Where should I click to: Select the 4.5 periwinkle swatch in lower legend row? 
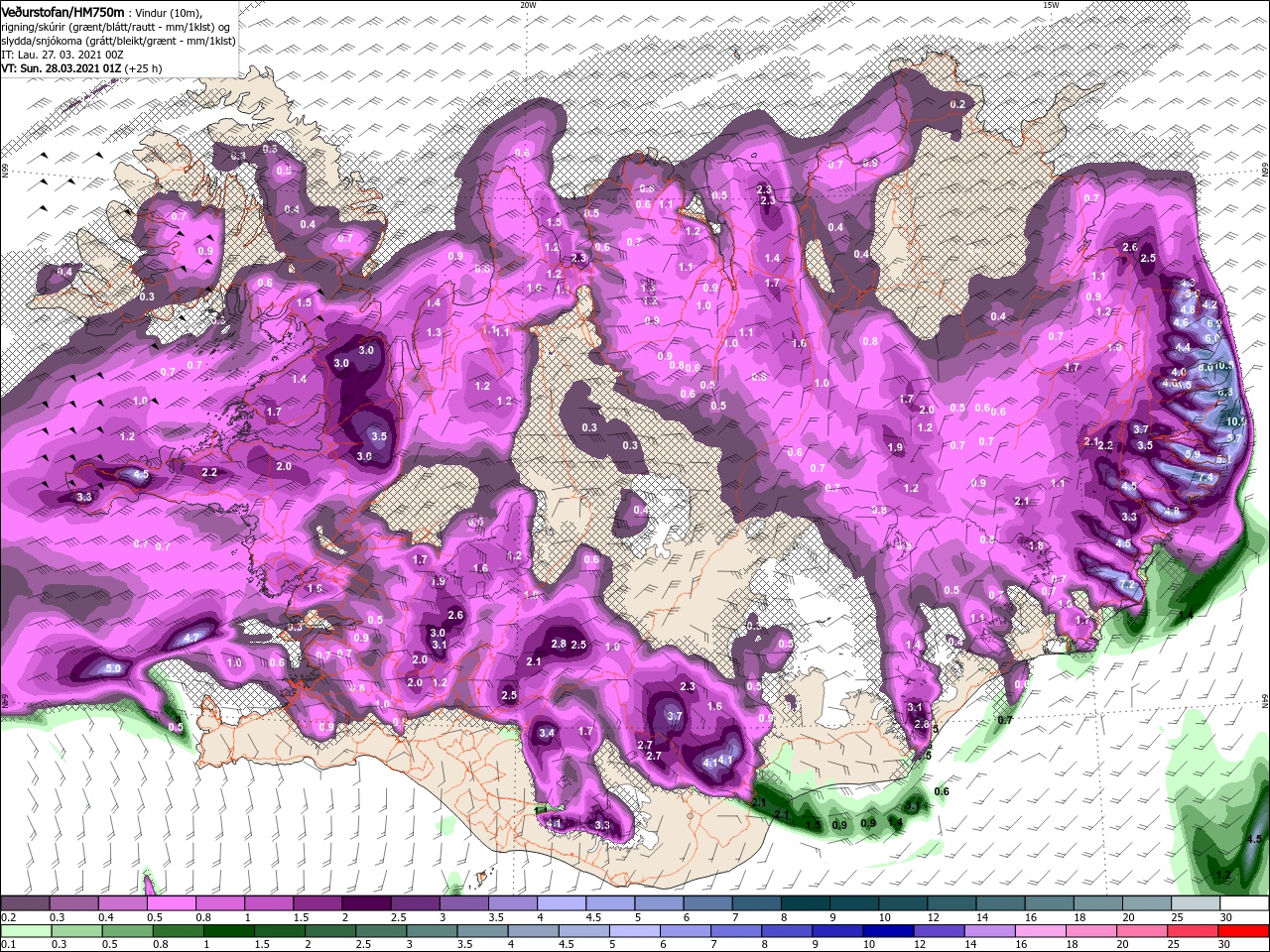pyautogui.click(x=585, y=931)
